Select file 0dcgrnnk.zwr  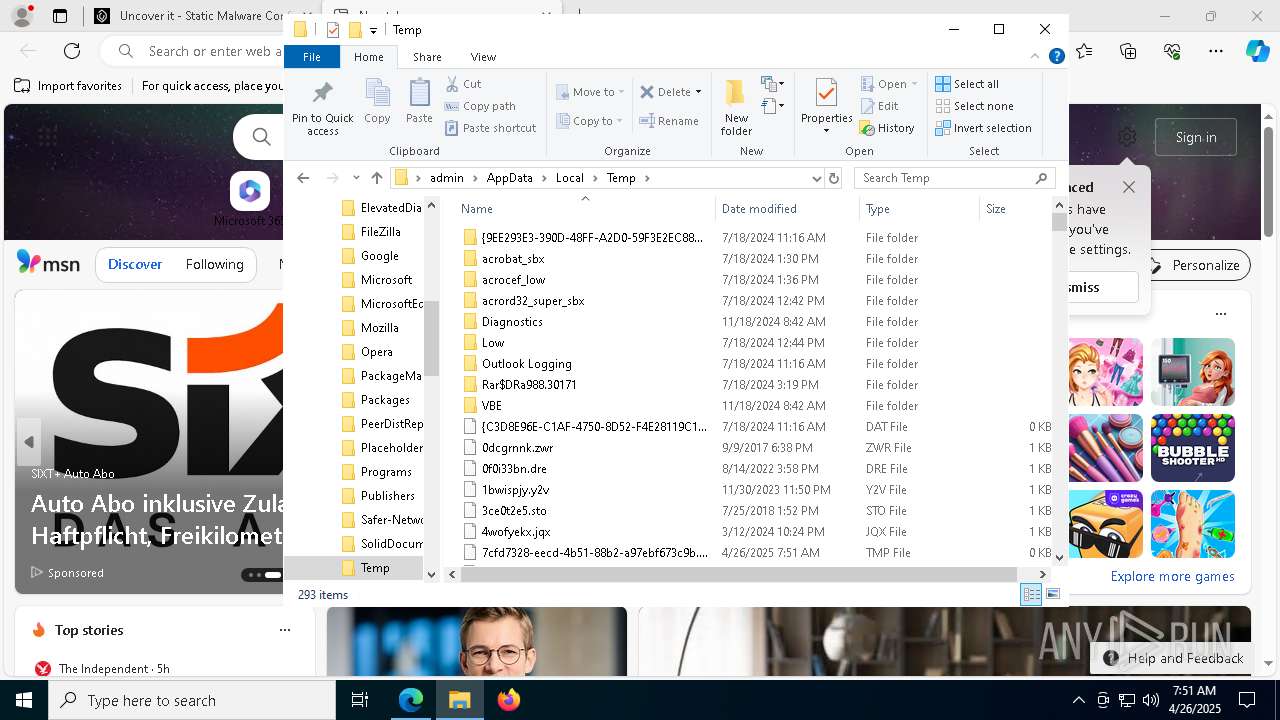(517, 448)
